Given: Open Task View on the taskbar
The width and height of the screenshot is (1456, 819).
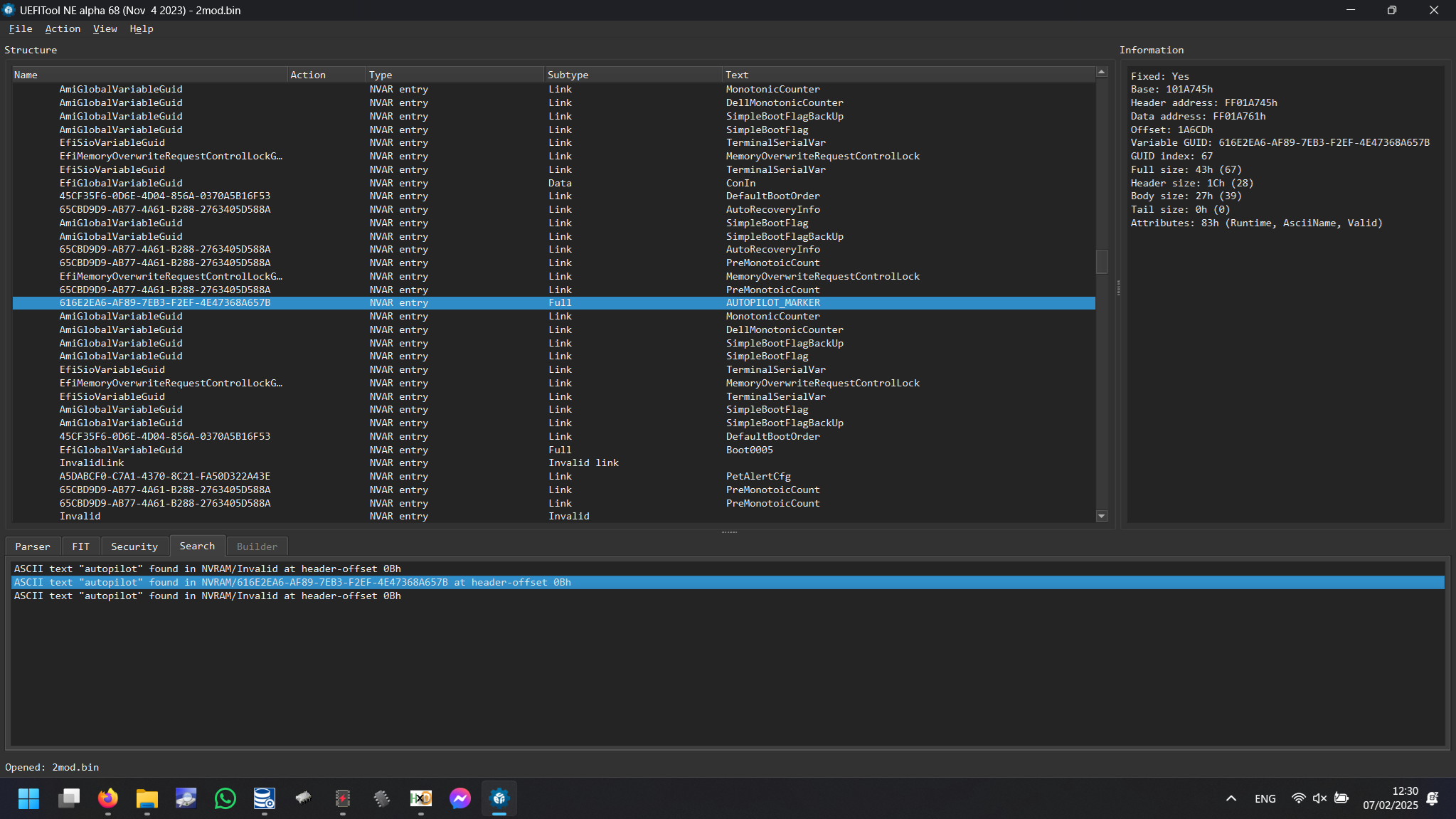Looking at the screenshot, I should (x=69, y=798).
